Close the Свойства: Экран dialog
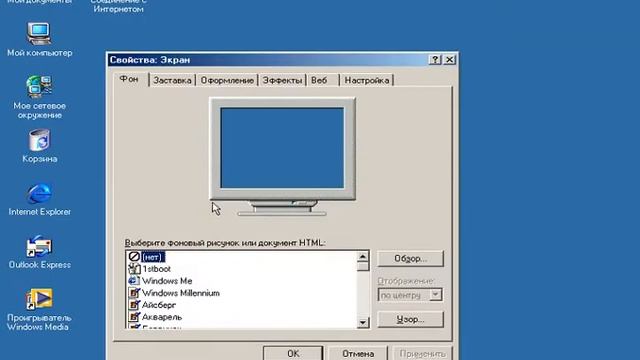This screenshot has height=360, width=640. [449, 60]
